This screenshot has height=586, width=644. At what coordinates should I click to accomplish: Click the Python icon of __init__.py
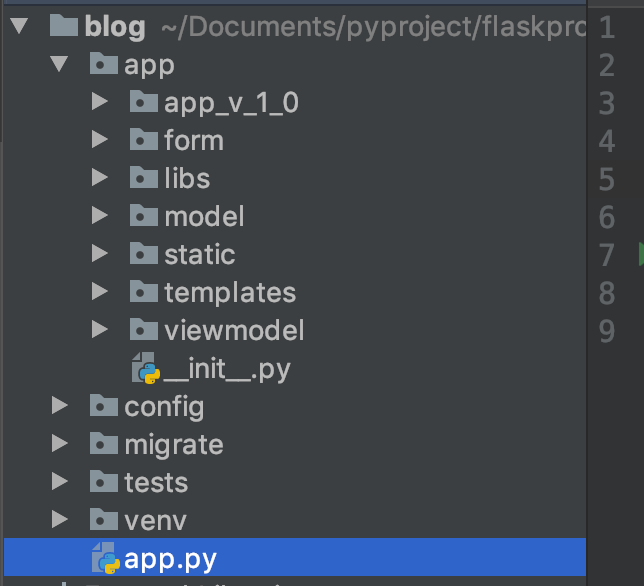pyautogui.click(x=146, y=369)
